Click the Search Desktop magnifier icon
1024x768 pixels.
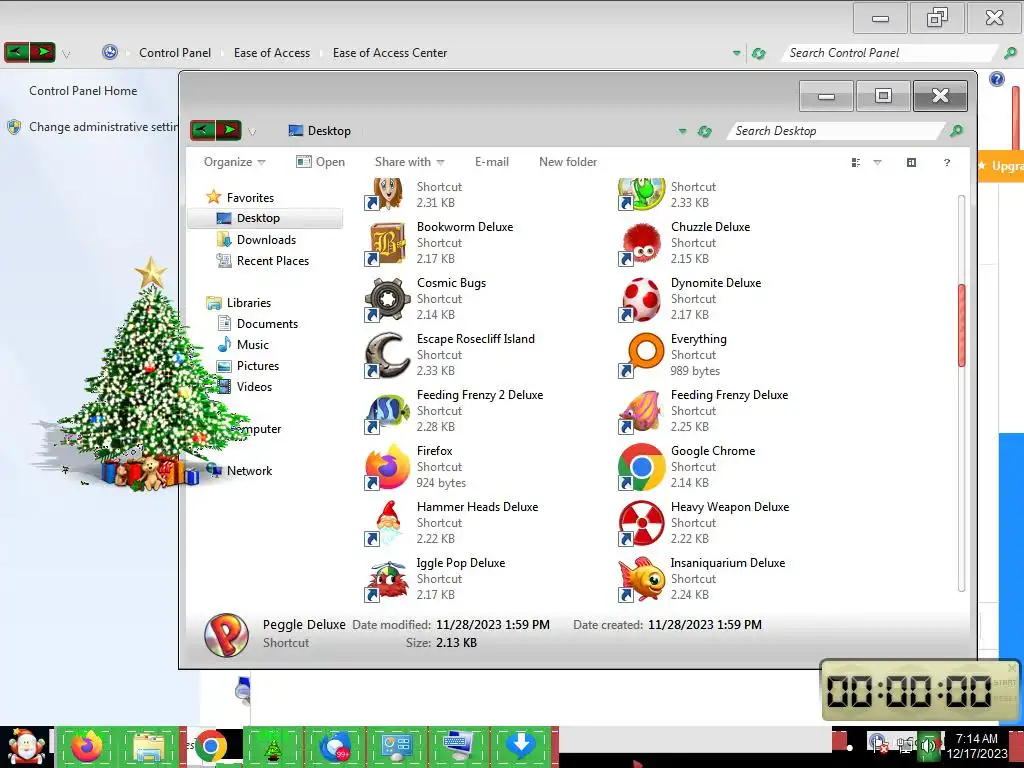point(956,131)
